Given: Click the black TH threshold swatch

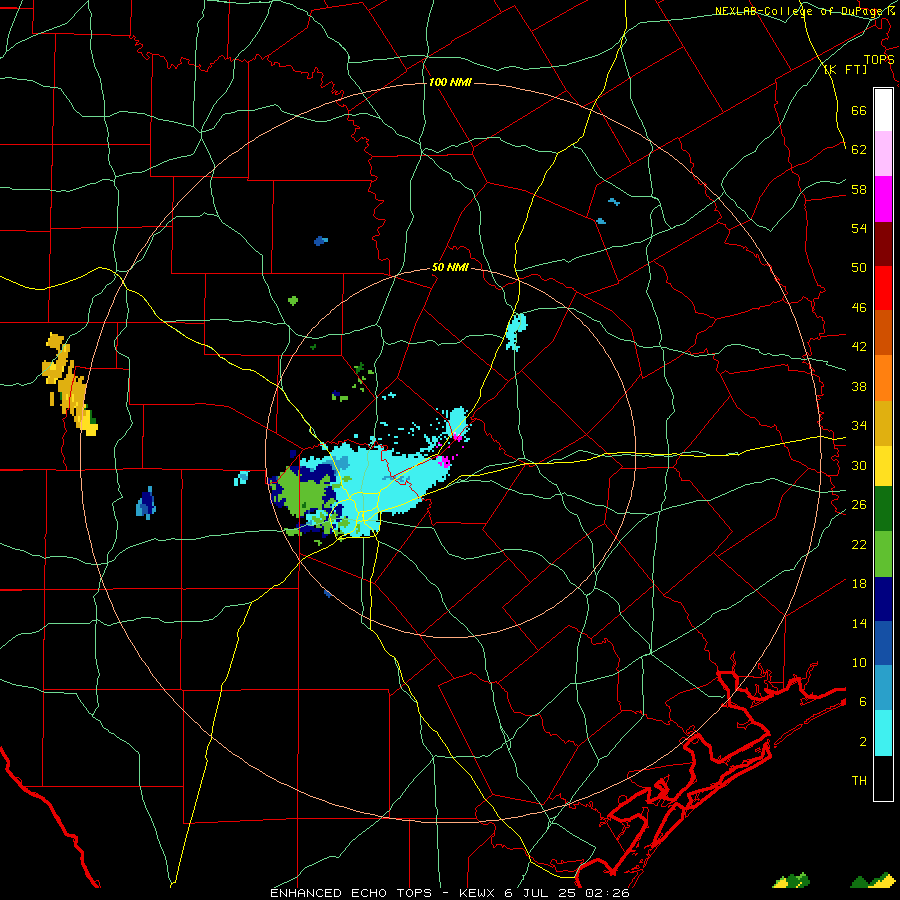Looking at the screenshot, I should pyautogui.click(x=883, y=778).
